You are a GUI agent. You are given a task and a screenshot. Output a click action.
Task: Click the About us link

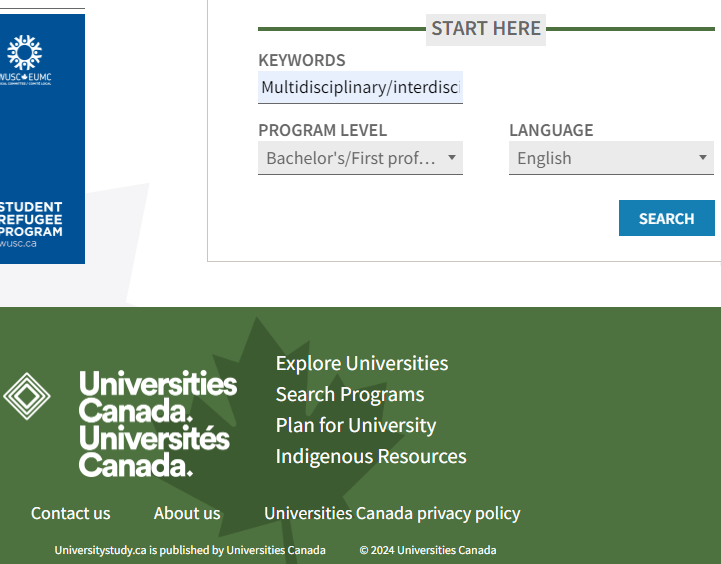tap(187, 513)
